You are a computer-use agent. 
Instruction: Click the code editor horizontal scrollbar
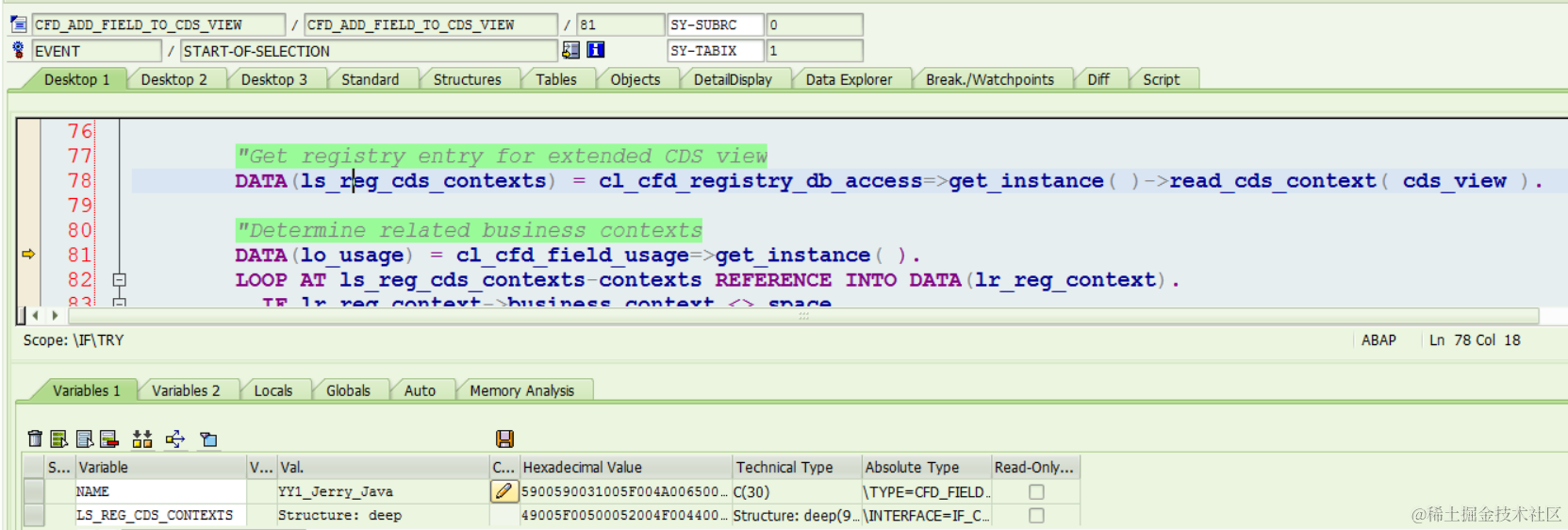801,316
